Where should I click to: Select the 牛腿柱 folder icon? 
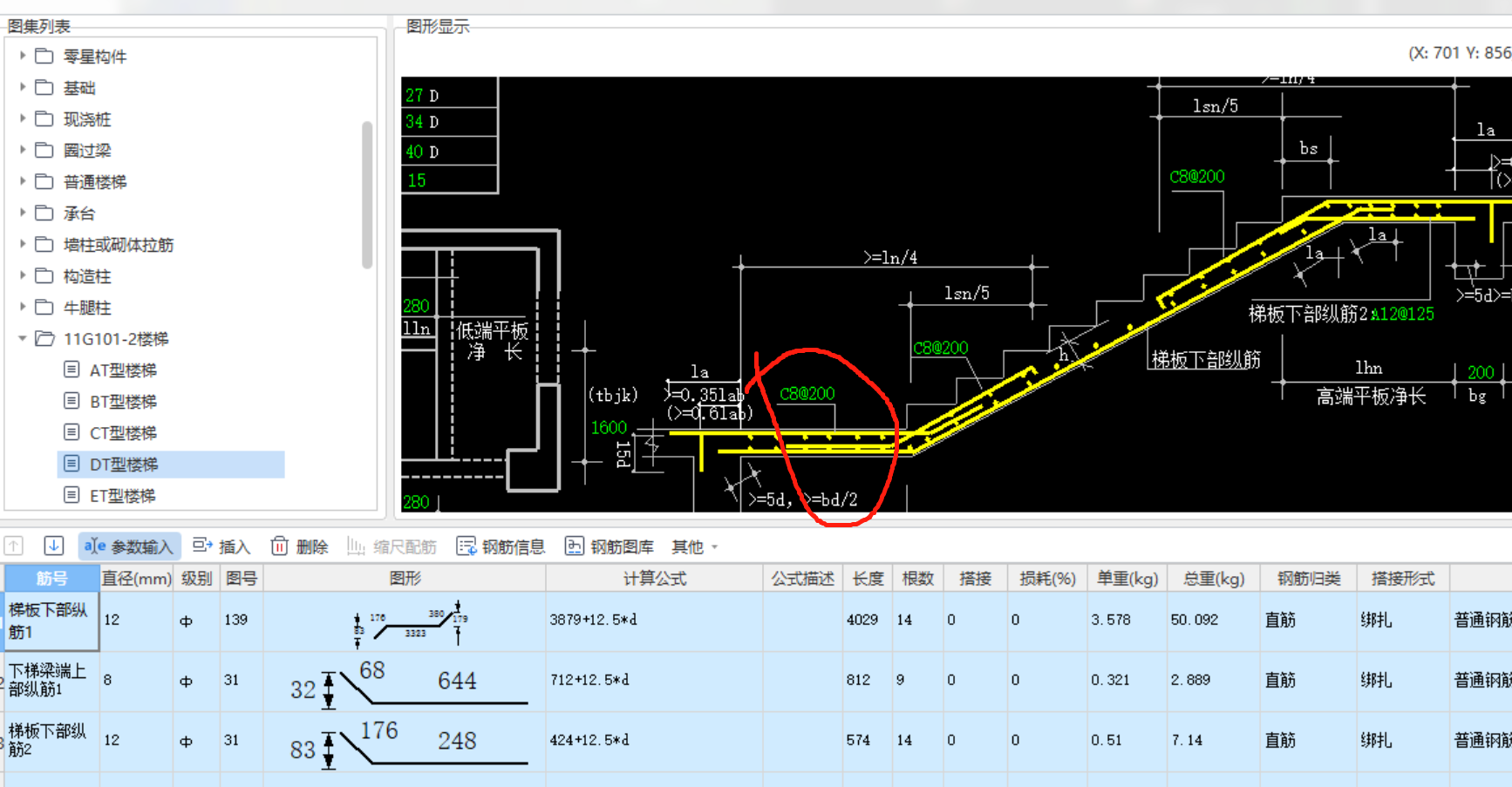click(44, 307)
